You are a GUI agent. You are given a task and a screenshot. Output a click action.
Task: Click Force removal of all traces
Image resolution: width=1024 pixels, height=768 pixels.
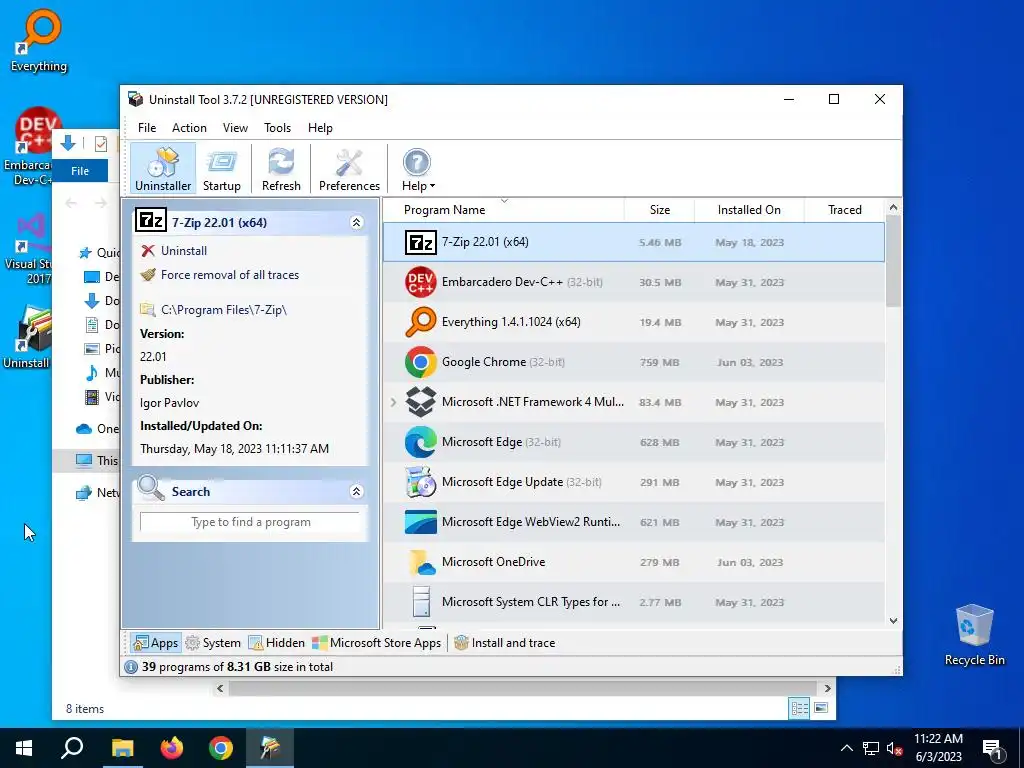click(229, 275)
